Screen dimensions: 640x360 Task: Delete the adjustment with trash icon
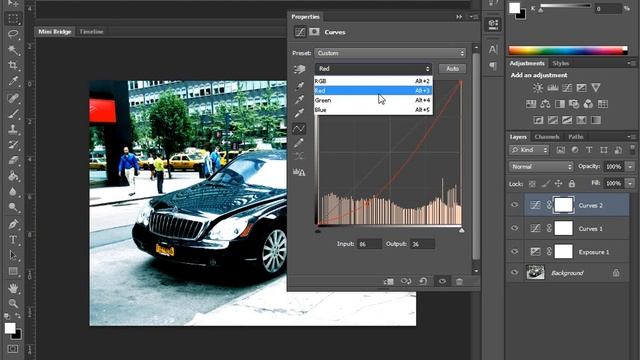click(x=459, y=281)
